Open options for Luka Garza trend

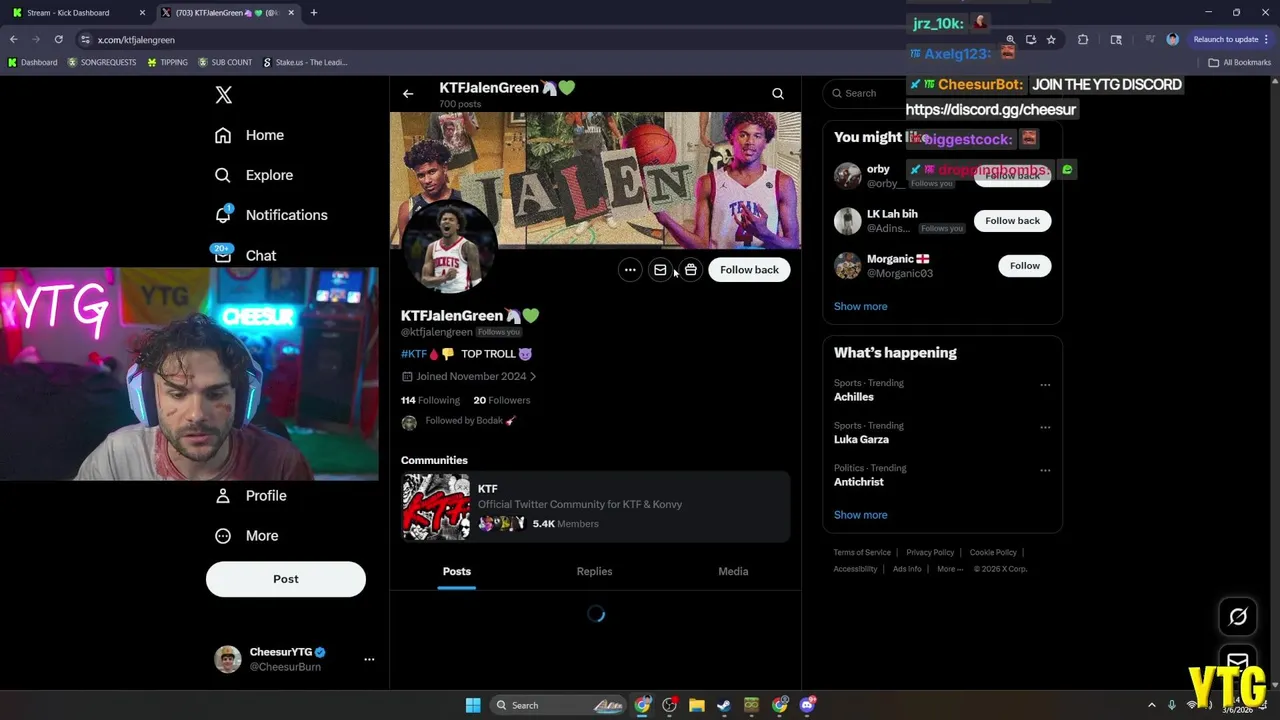1045,428
